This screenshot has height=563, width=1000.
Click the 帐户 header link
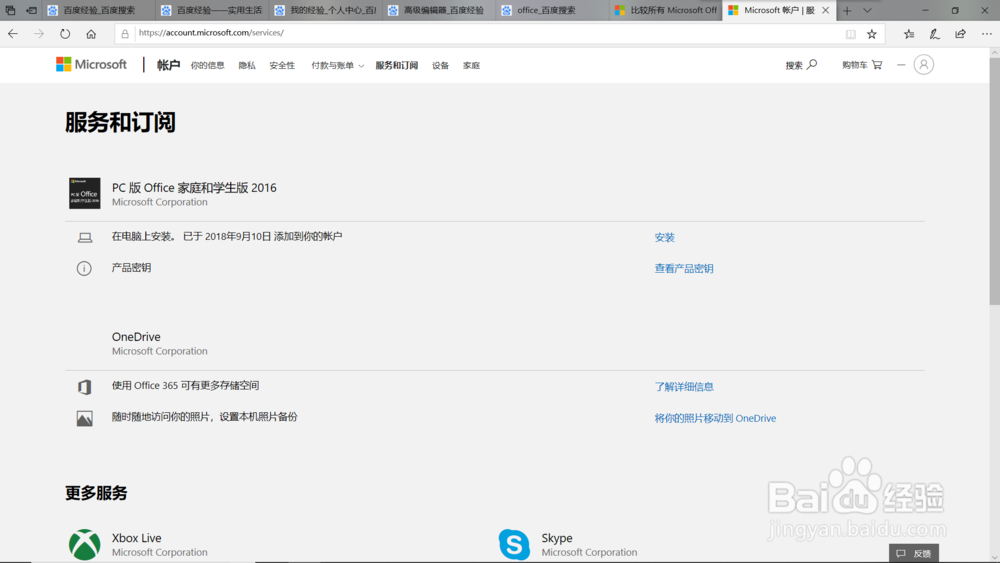(168, 65)
